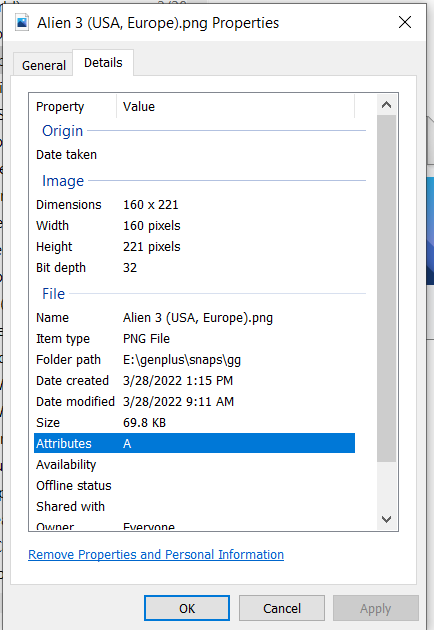The width and height of the screenshot is (434, 630).
Task: Select the Availability row
Action: [x=194, y=464]
